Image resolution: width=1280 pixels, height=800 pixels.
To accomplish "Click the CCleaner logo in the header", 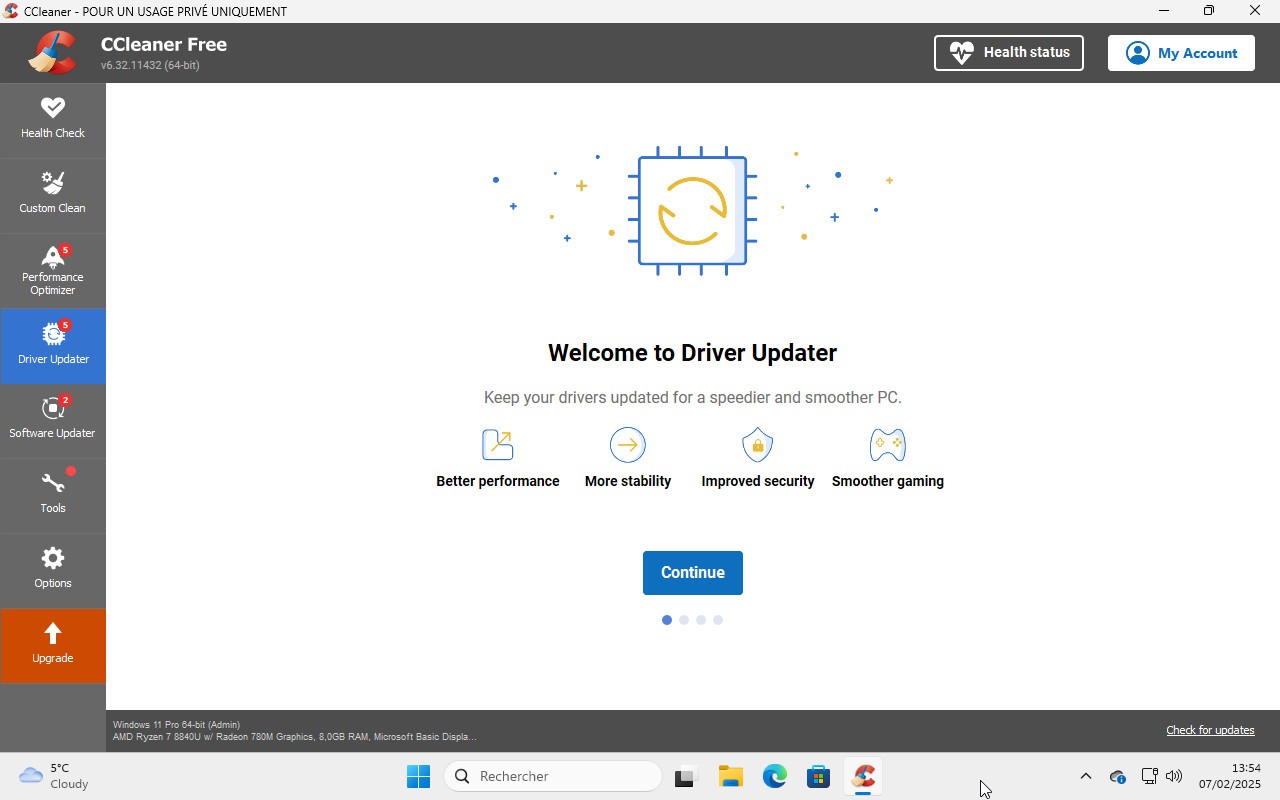I will pyautogui.click(x=52, y=52).
